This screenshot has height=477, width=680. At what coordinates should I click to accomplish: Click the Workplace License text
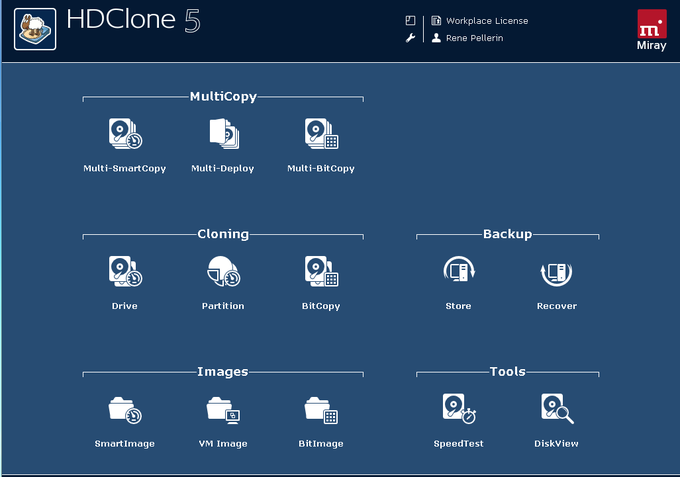click(487, 21)
